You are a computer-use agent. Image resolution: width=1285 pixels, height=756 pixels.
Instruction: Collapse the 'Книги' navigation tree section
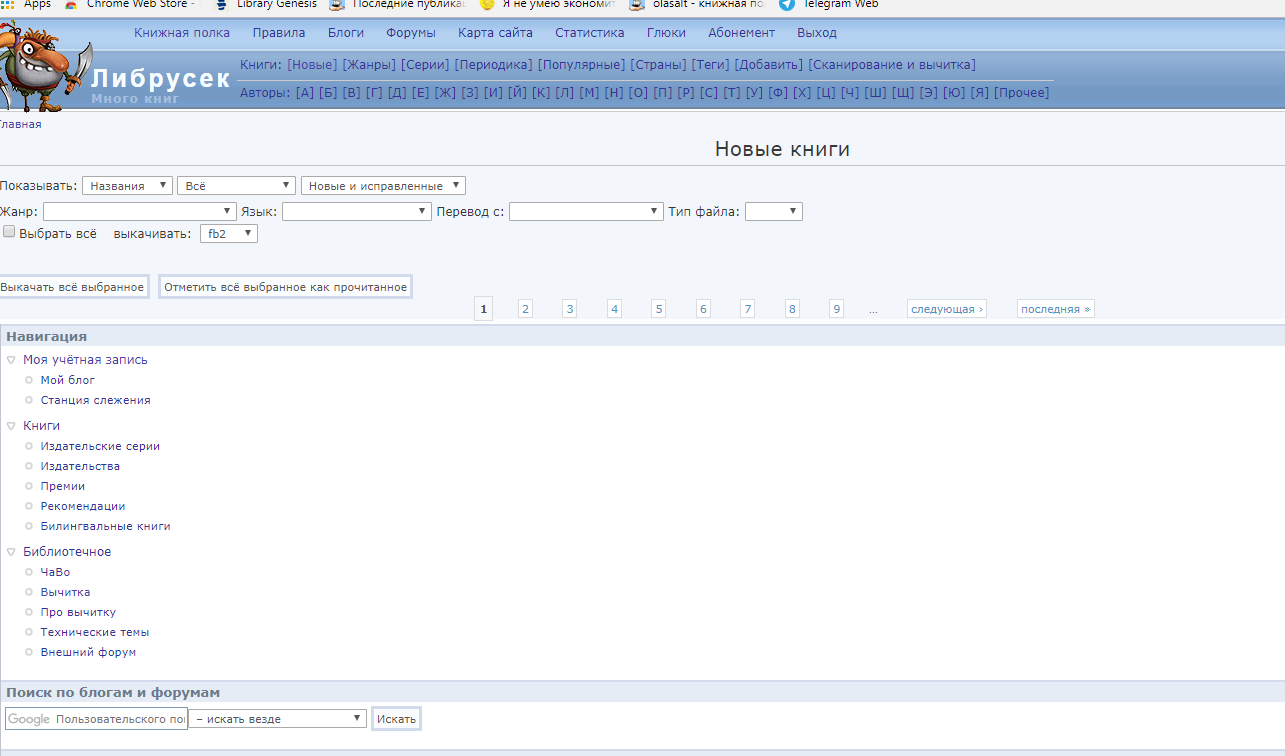pos(11,426)
